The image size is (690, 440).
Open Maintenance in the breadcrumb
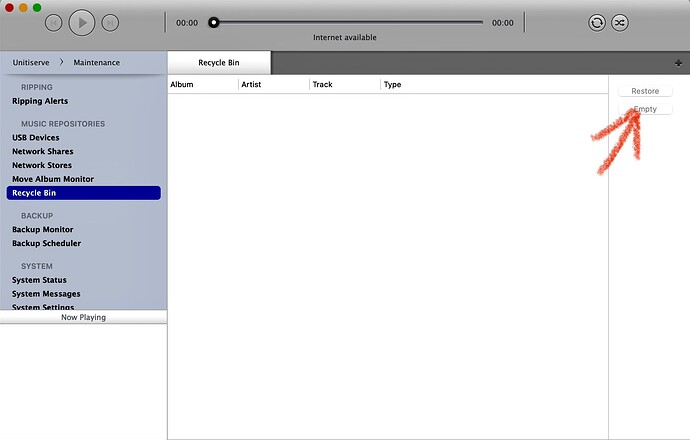96,63
